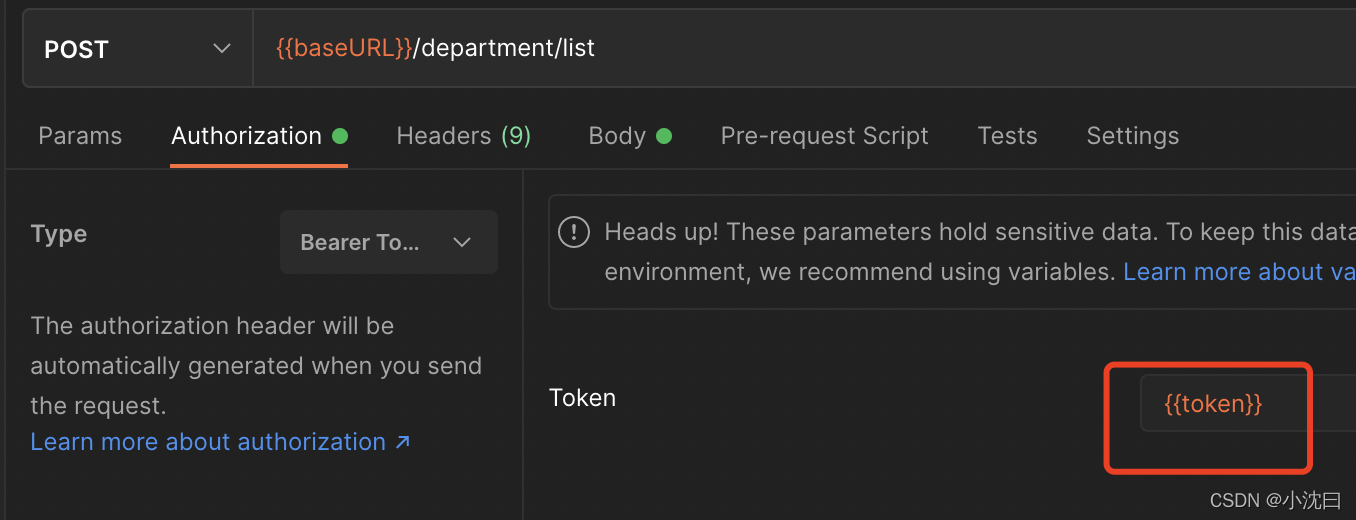The width and height of the screenshot is (1356, 520).
Task: Switch to the Params tab
Action: click(x=80, y=136)
